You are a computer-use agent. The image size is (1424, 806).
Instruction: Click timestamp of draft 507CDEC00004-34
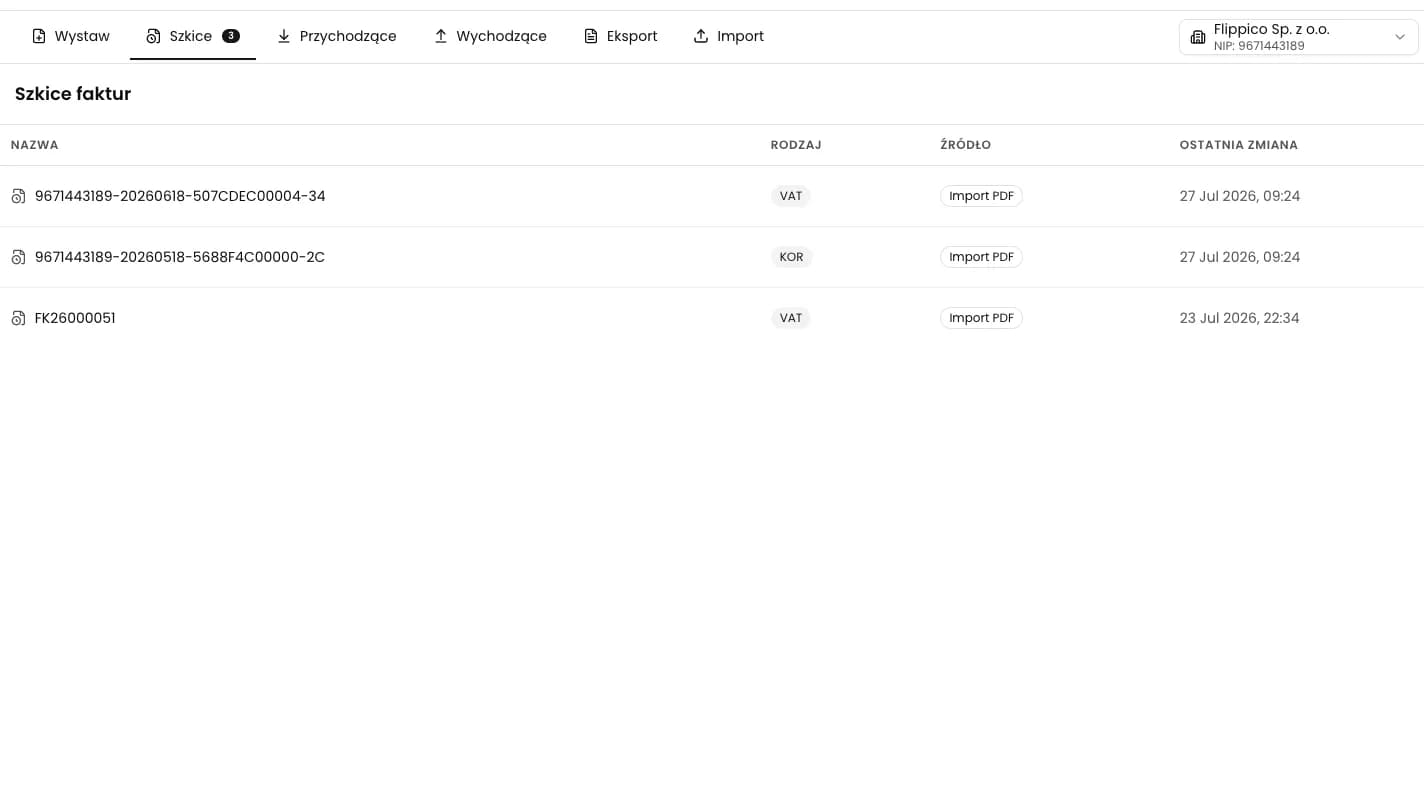click(x=1240, y=196)
